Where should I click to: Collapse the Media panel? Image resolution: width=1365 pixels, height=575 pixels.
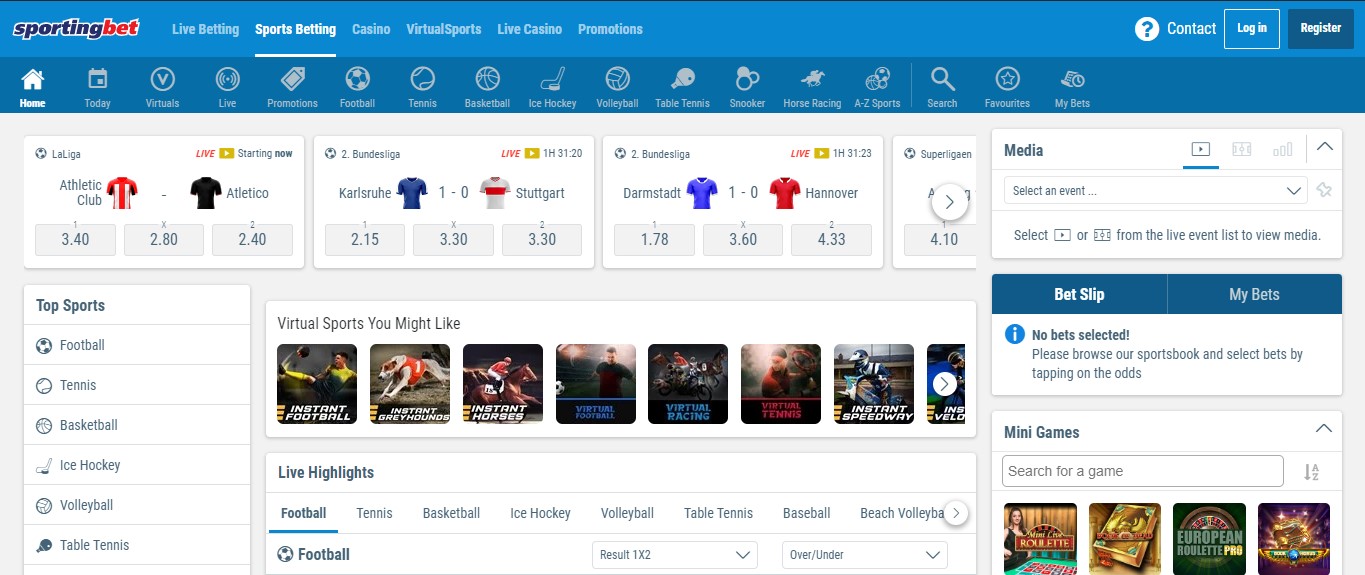tap(1324, 147)
